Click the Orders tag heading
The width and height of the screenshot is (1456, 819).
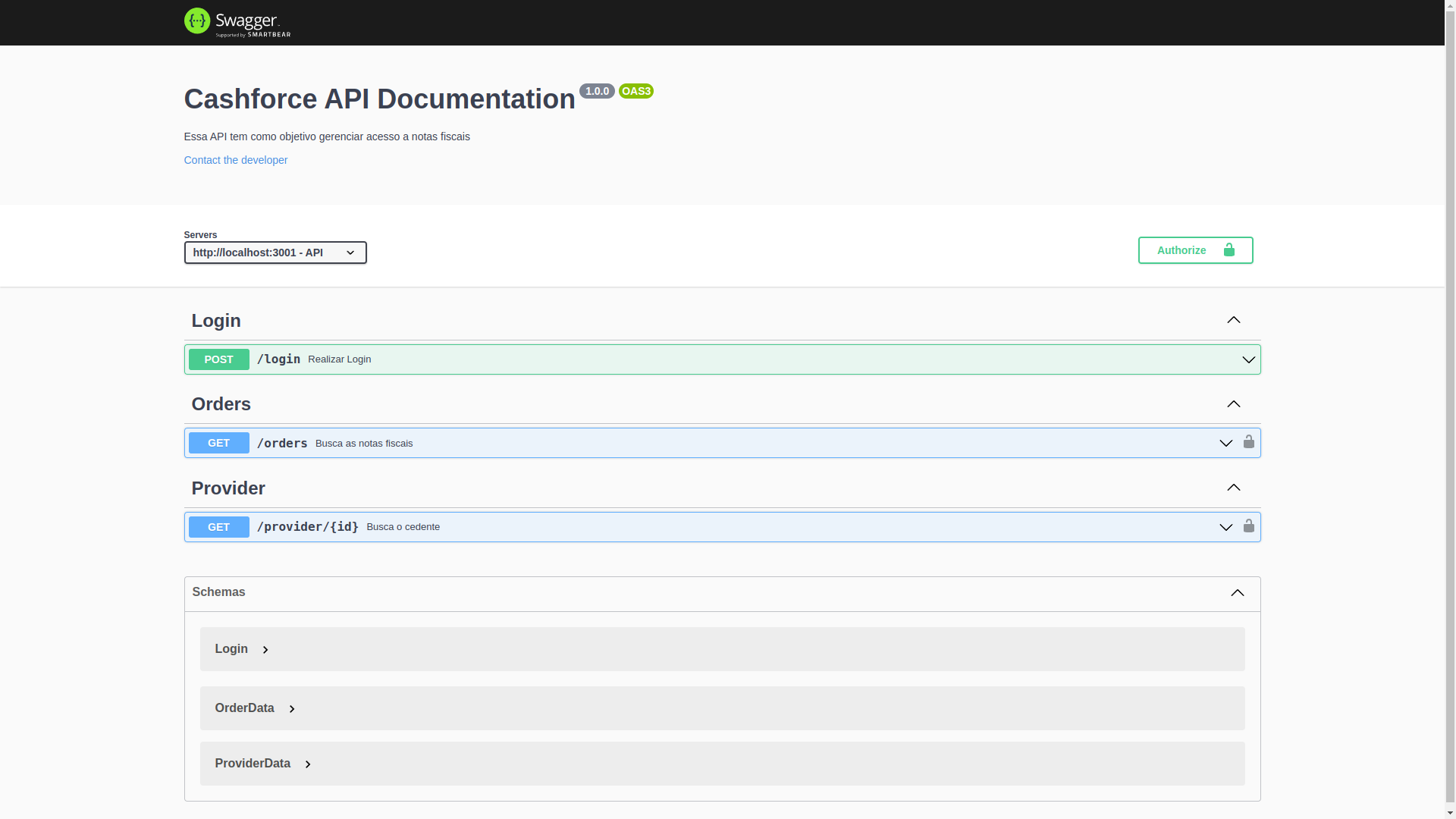point(221,404)
